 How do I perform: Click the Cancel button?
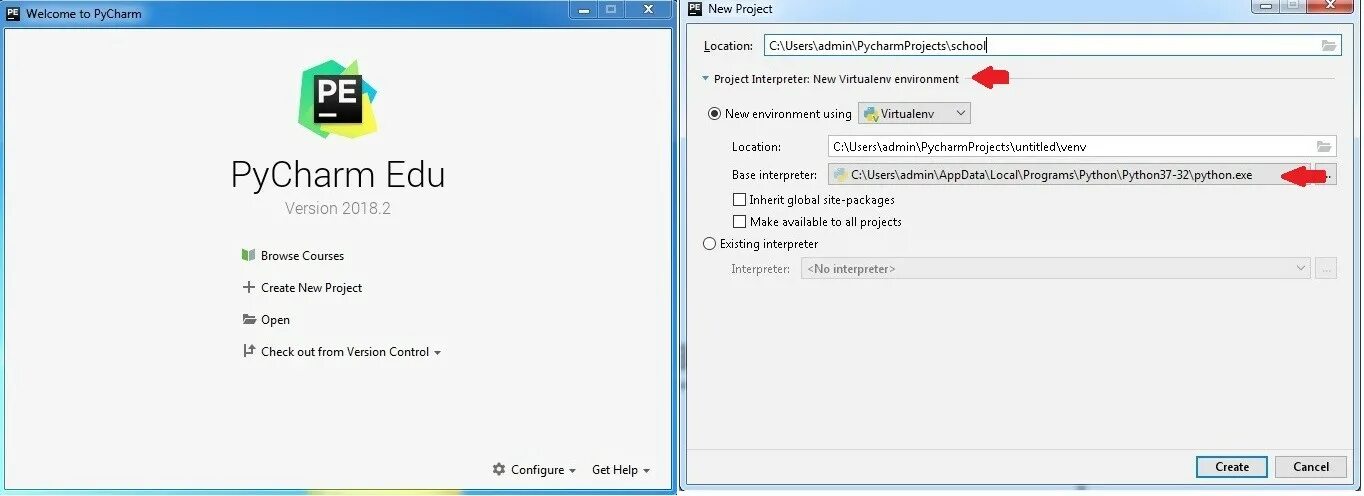[1311, 467]
